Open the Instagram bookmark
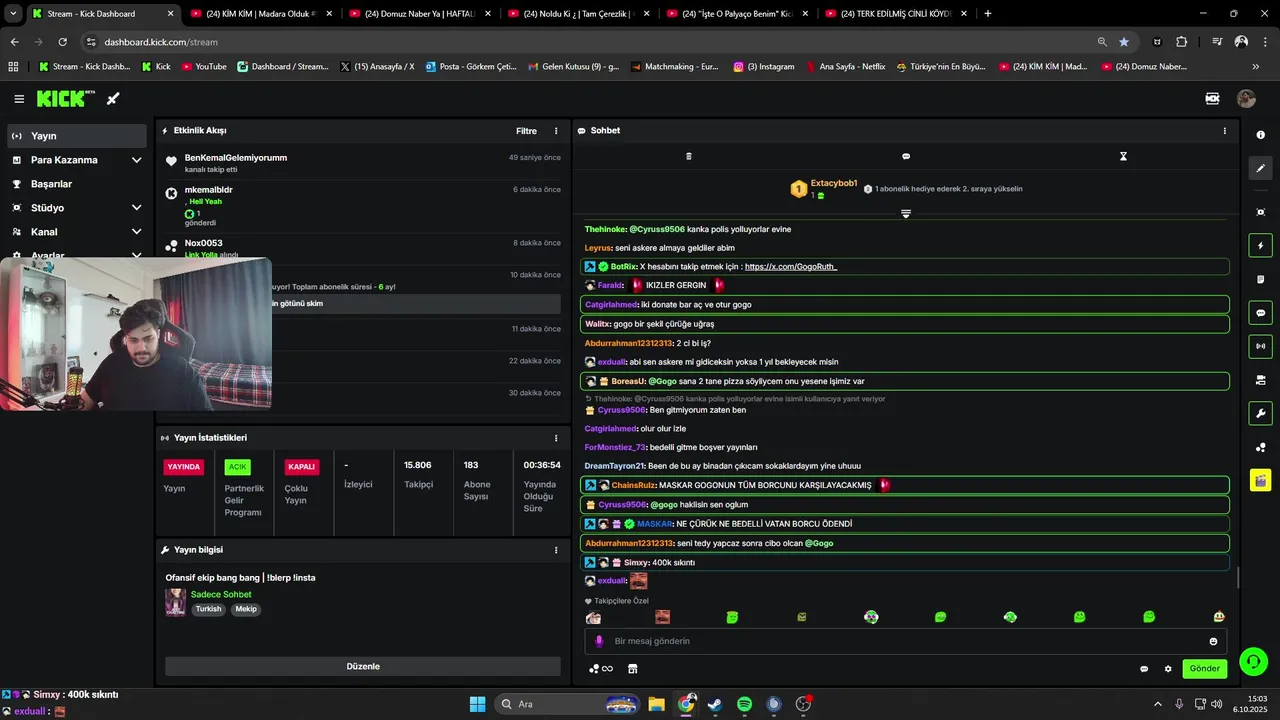The image size is (1280, 720). (x=764, y=66)
